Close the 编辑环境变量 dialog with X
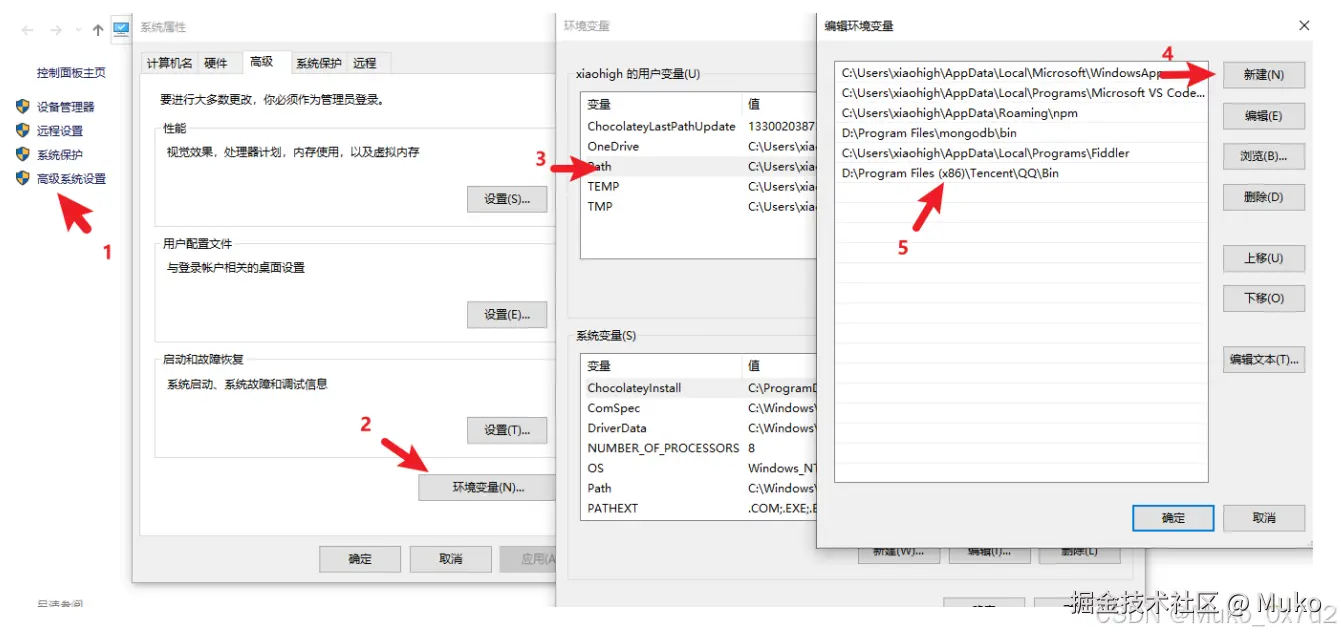 tap(1304, 26)
